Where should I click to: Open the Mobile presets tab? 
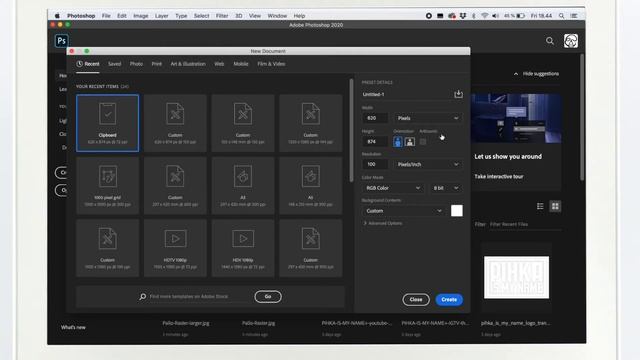[x=241, y=64]
